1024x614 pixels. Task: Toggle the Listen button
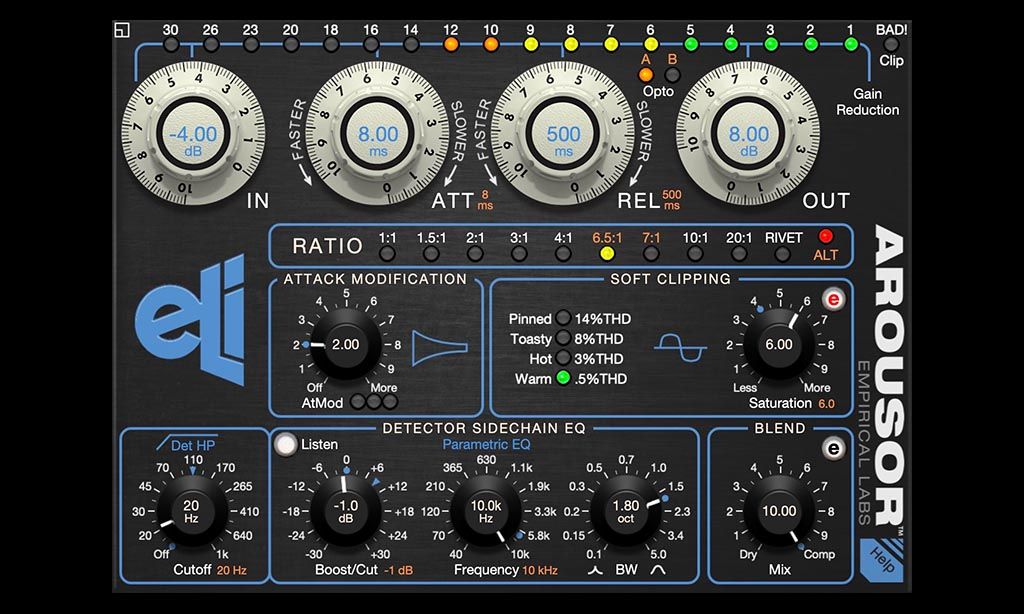[286, 445]
